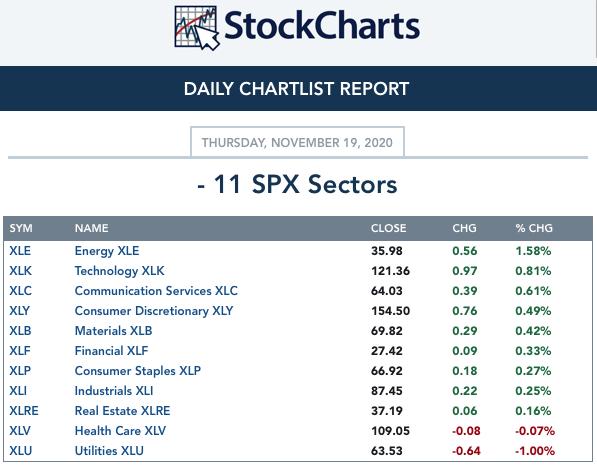Open the Energy XLE name link
The image size is (597, 466).
[107, 251]
